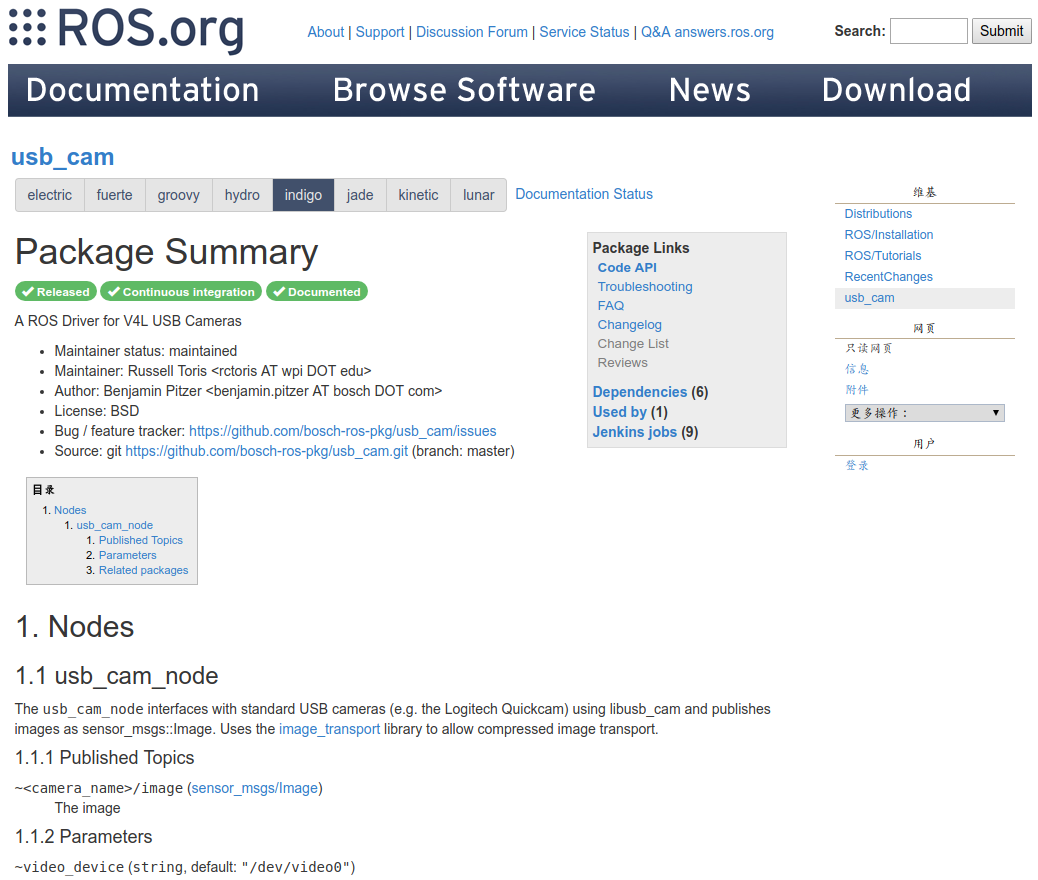Click the green Documented badge

pos(317,292)
